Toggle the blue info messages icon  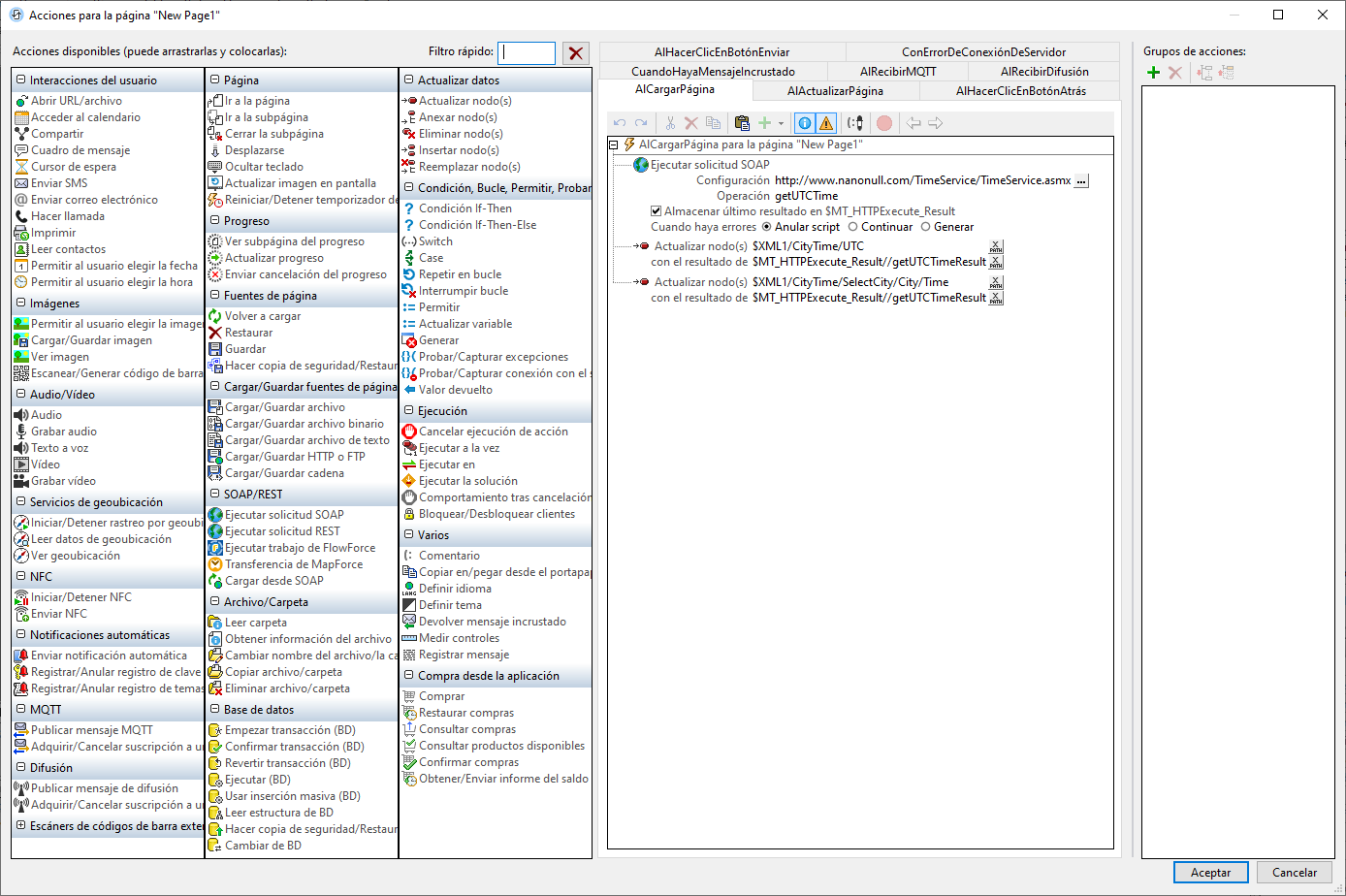(805, 123)
